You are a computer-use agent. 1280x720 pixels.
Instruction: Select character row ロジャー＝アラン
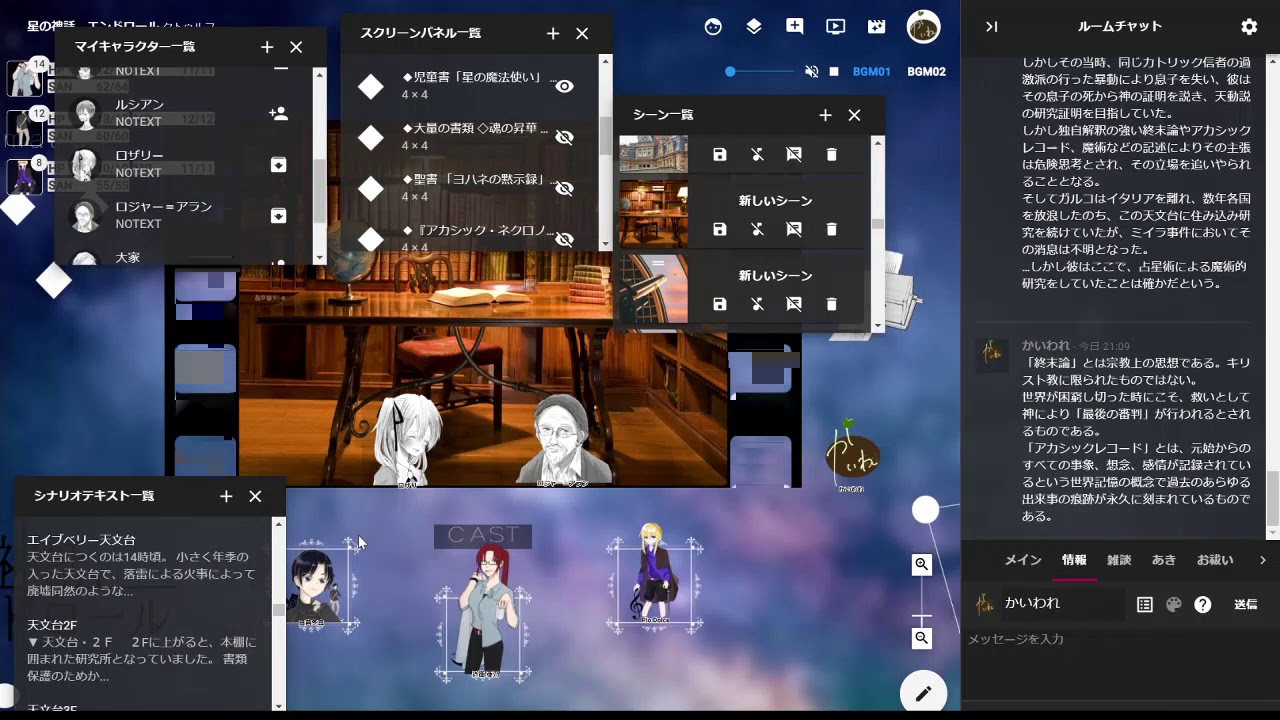[x=185, y=215]
